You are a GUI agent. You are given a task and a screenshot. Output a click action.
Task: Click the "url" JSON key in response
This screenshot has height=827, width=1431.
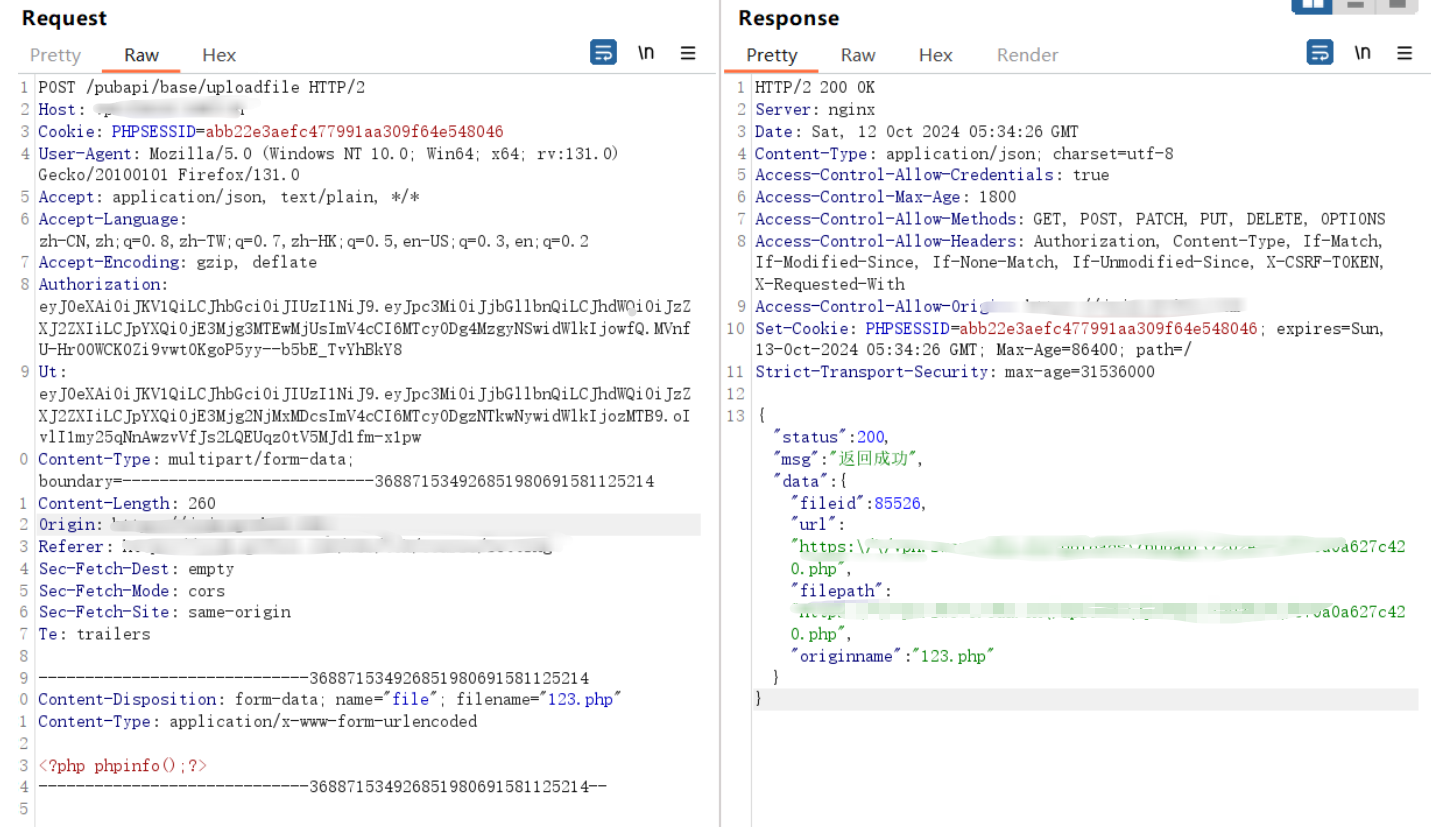[x=814, y=525]
